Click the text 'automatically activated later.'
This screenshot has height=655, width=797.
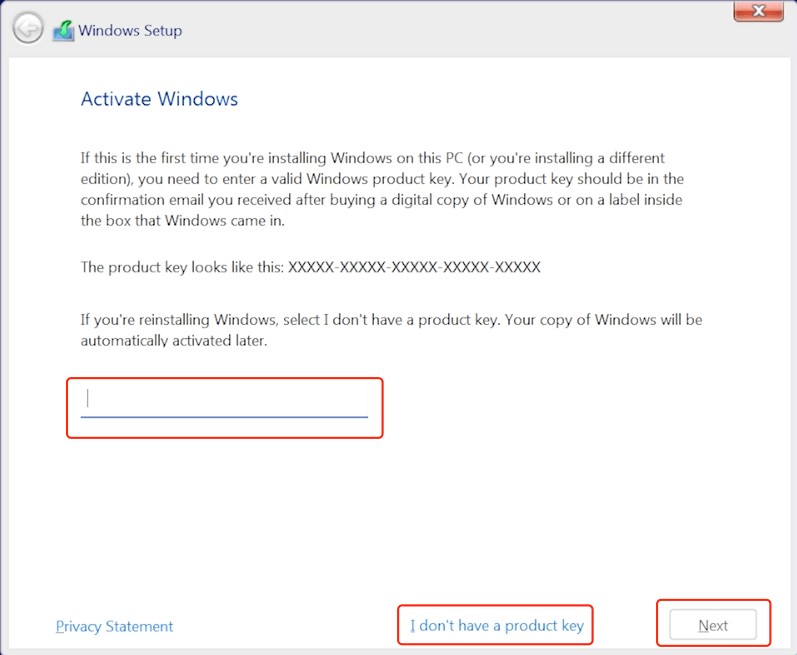tap(174, 340)
